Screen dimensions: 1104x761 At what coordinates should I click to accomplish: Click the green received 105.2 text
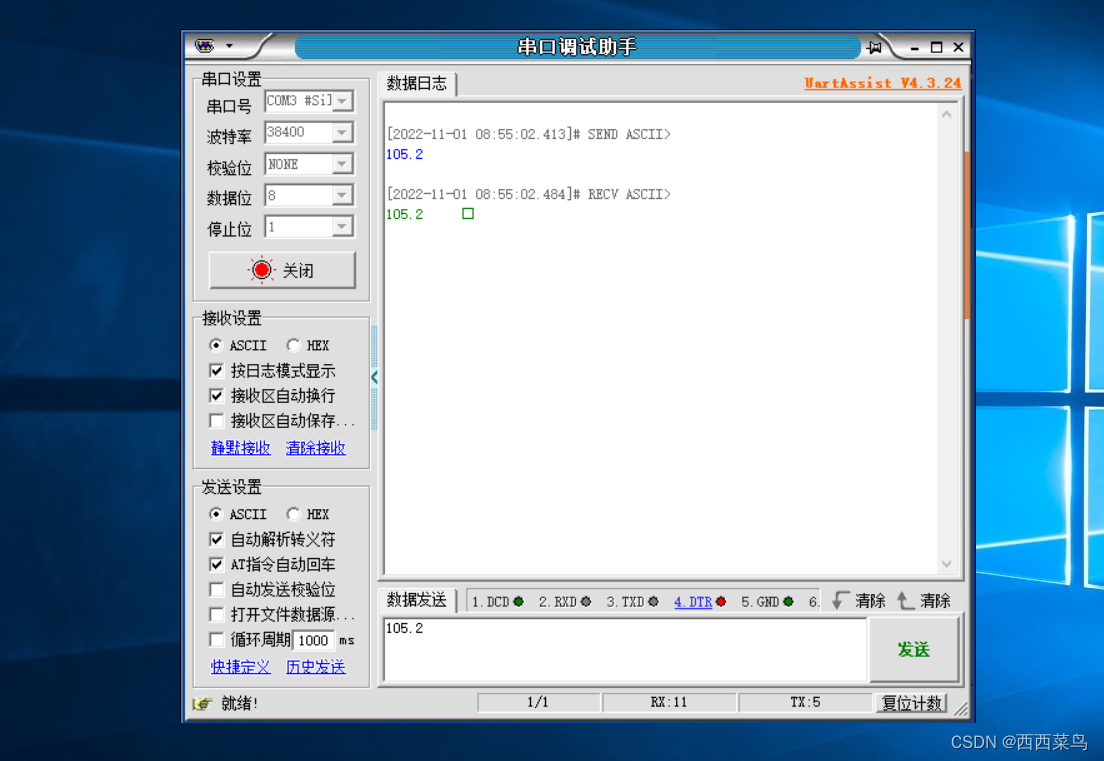click(405, 215)
